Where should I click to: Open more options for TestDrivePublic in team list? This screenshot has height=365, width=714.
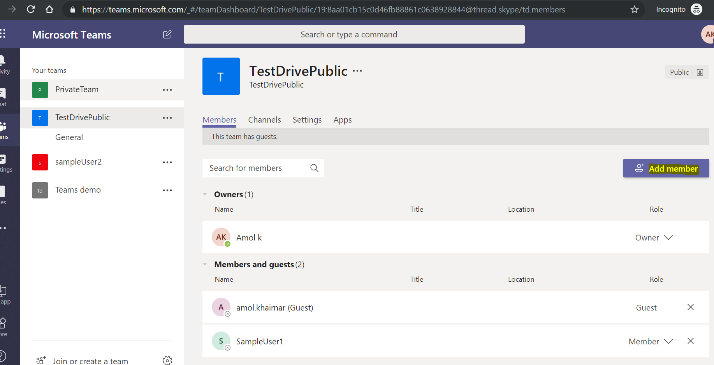click(167, 117)
